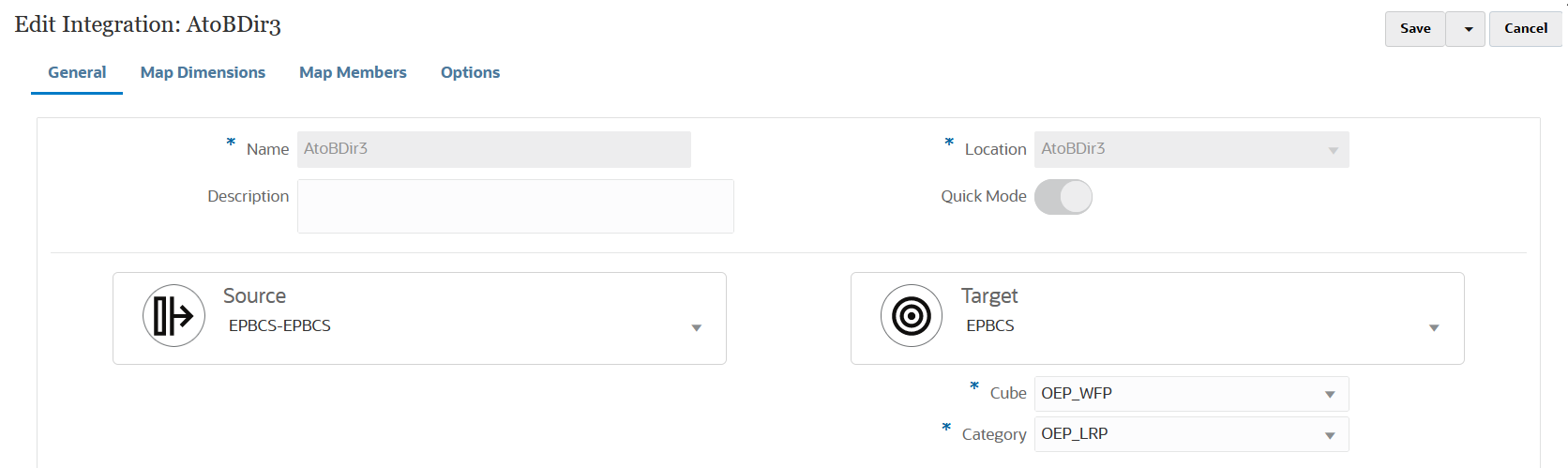Click the Target card heading
Screen dimensions: 1568x468
tap(988, 296)
